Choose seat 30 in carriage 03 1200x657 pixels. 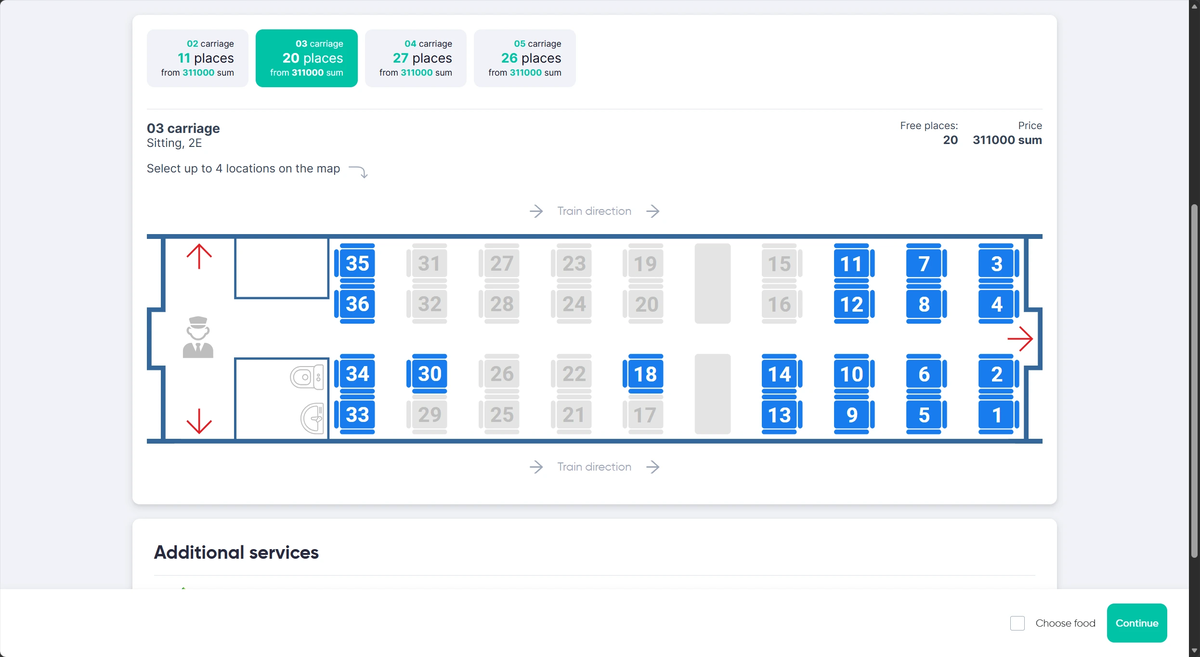[x=430, y=374]
